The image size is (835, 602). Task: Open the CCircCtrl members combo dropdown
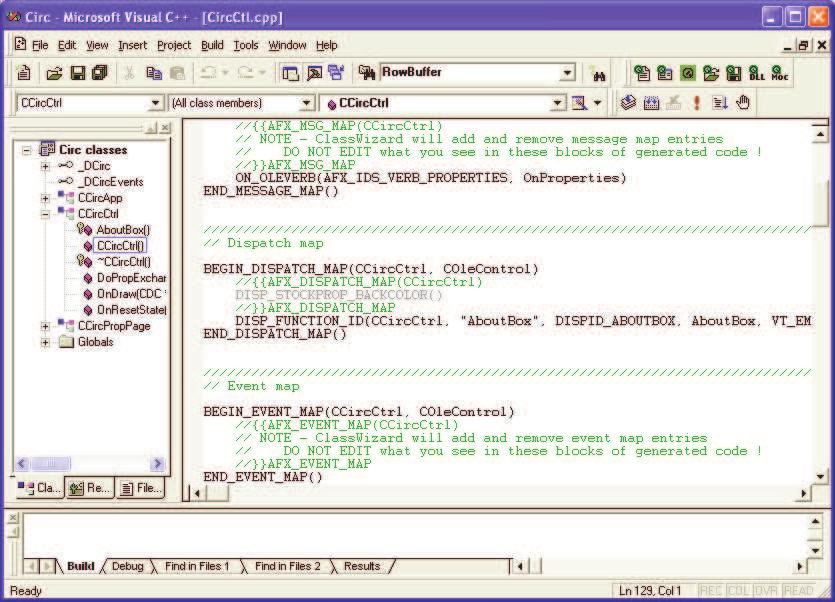point(557,103)
